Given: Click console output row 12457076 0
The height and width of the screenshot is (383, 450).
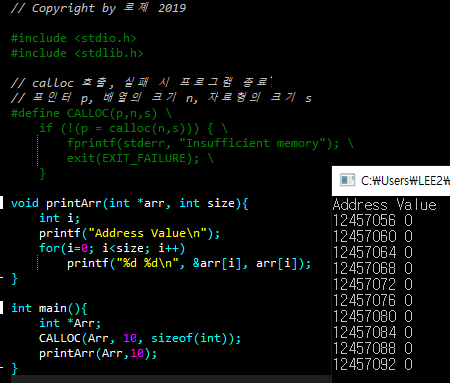Looking at the screenshot, I should (373, 300).
